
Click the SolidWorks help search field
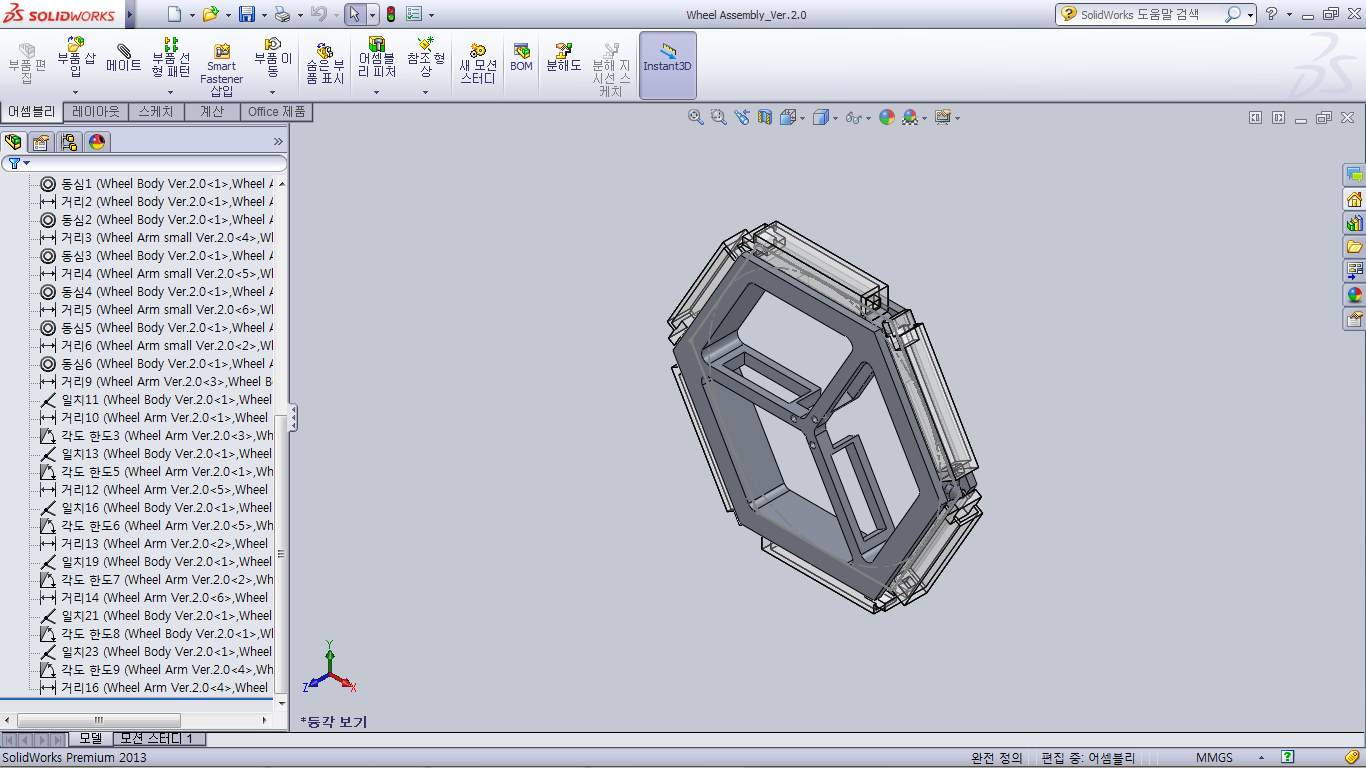pyautogui.click(x=1150, y=14)
